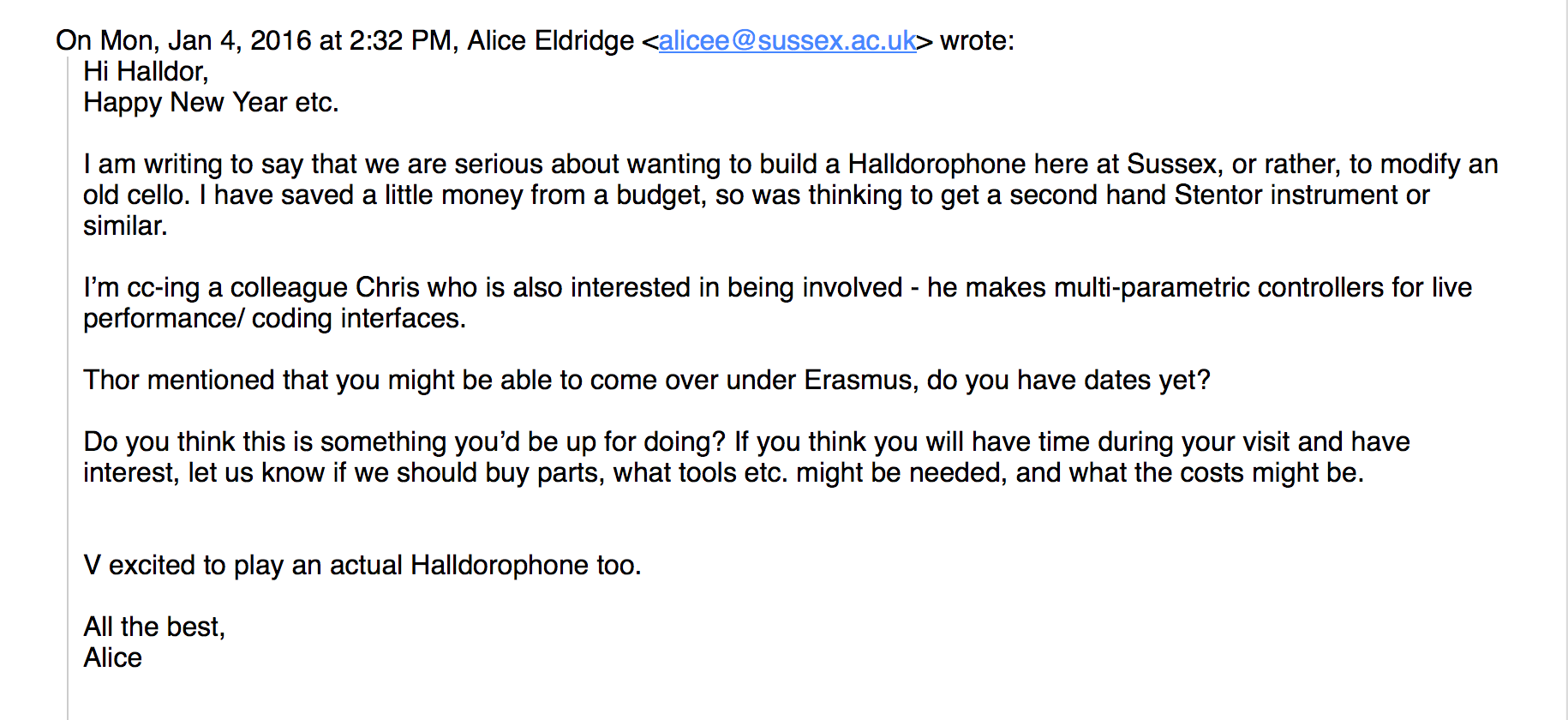
Task: Click the "Happy New Year etc." line
Action: (211, 102)
